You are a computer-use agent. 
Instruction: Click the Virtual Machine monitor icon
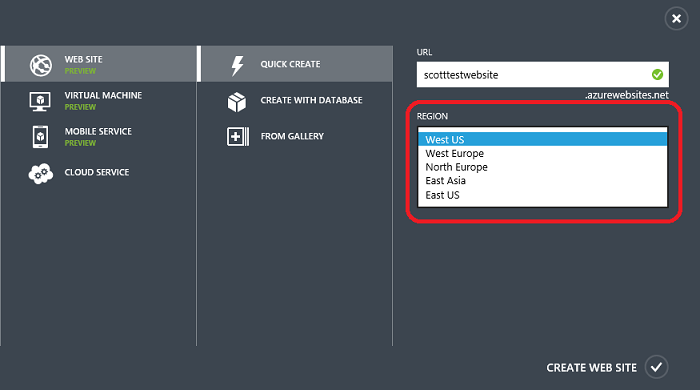(x=40, y=101)
